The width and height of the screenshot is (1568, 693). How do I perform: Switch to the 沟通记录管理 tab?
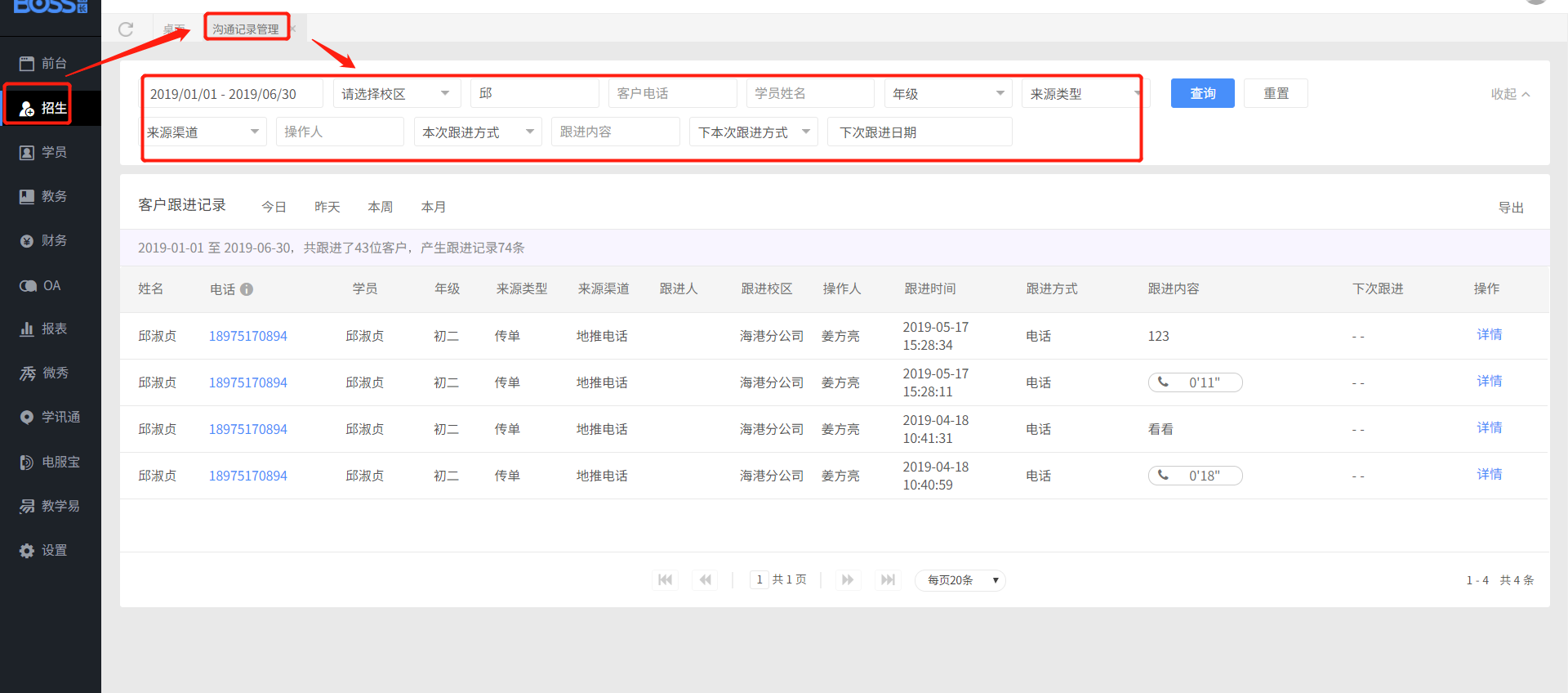[x=246, y=29]
